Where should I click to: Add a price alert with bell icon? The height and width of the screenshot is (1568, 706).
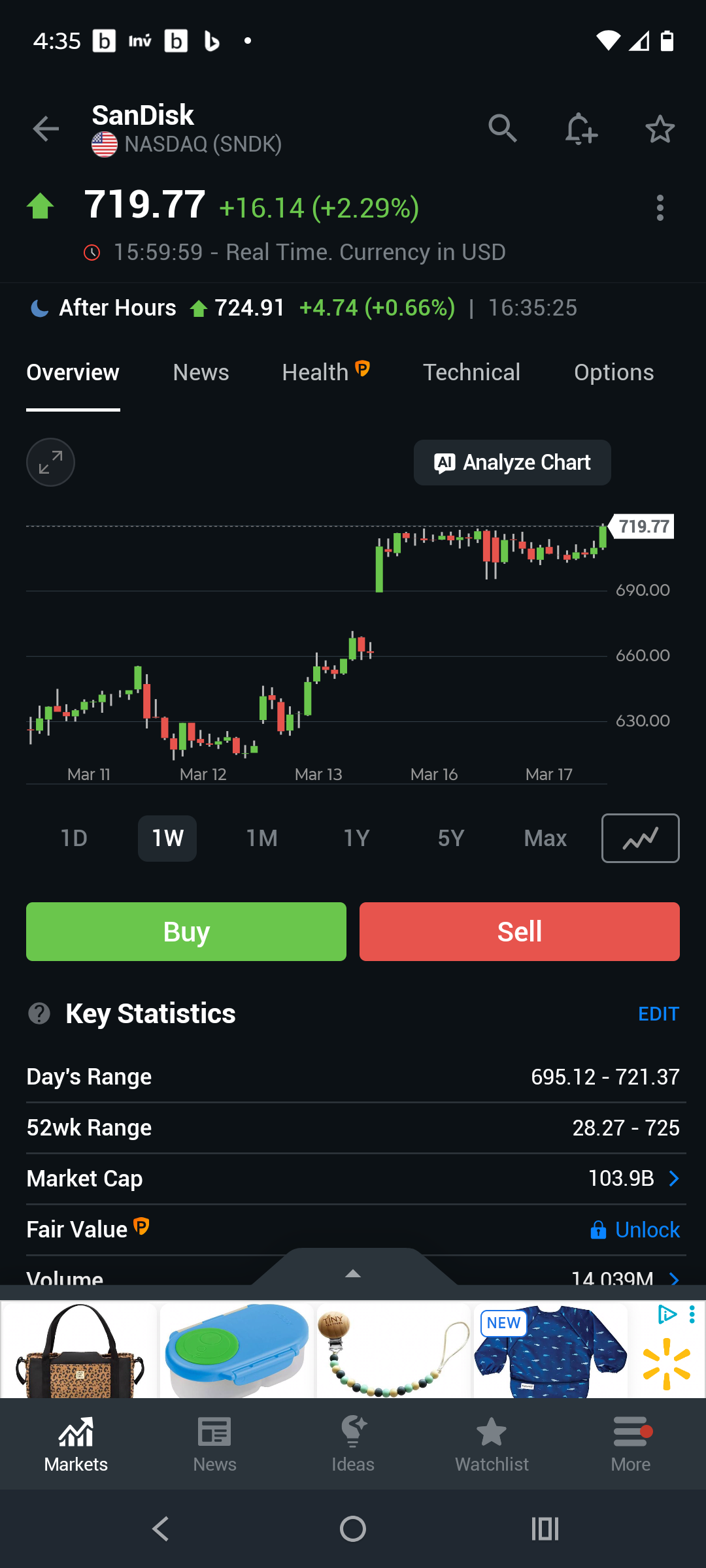pos(581,129)
